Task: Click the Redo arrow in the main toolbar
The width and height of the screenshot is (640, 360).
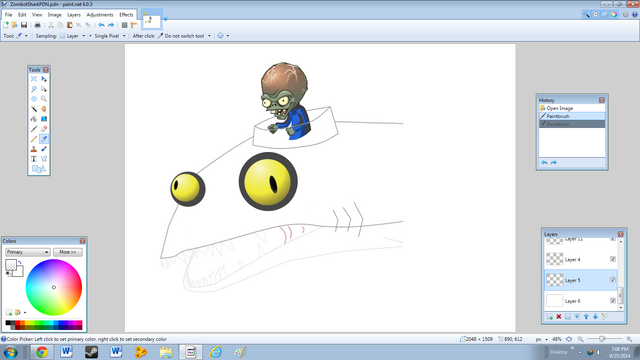Action: click(111, 25)
